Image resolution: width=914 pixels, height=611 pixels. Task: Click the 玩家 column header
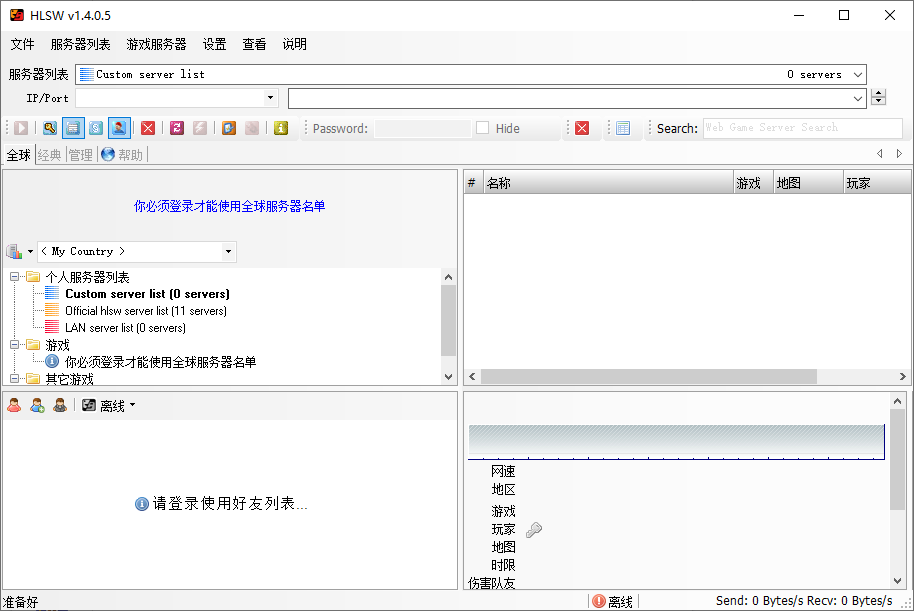coord(877,183)
